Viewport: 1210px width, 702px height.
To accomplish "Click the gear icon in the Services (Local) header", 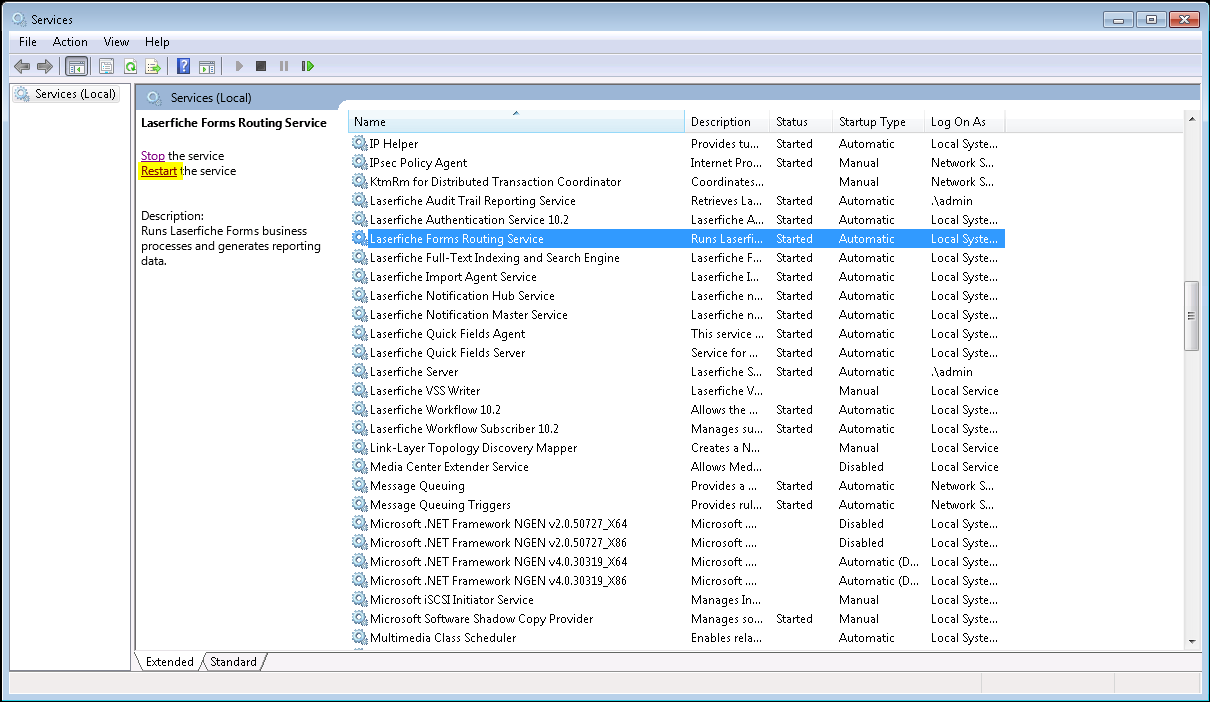I will [154, 98].
